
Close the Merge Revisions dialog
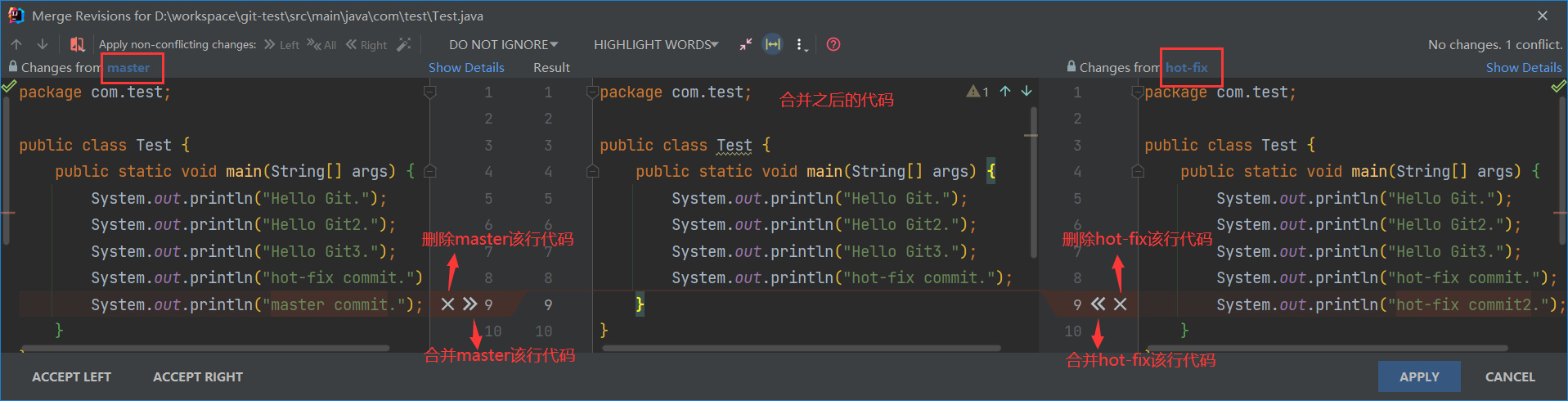(1543, 16)
